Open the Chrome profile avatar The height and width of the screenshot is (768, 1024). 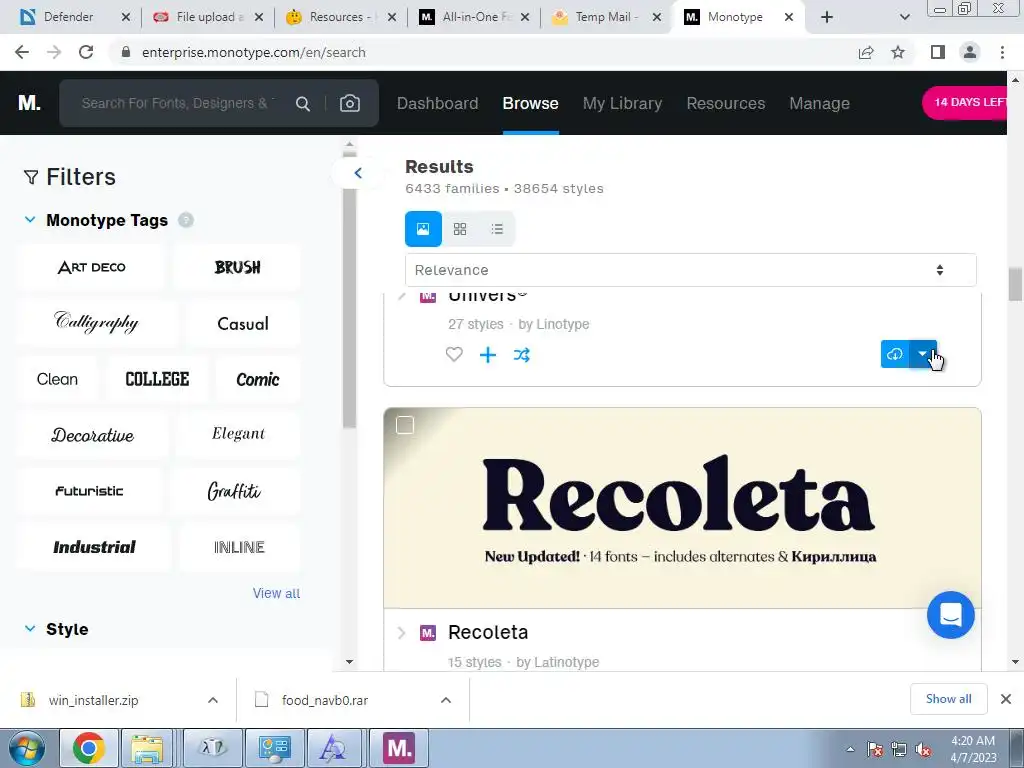[970, 52]
